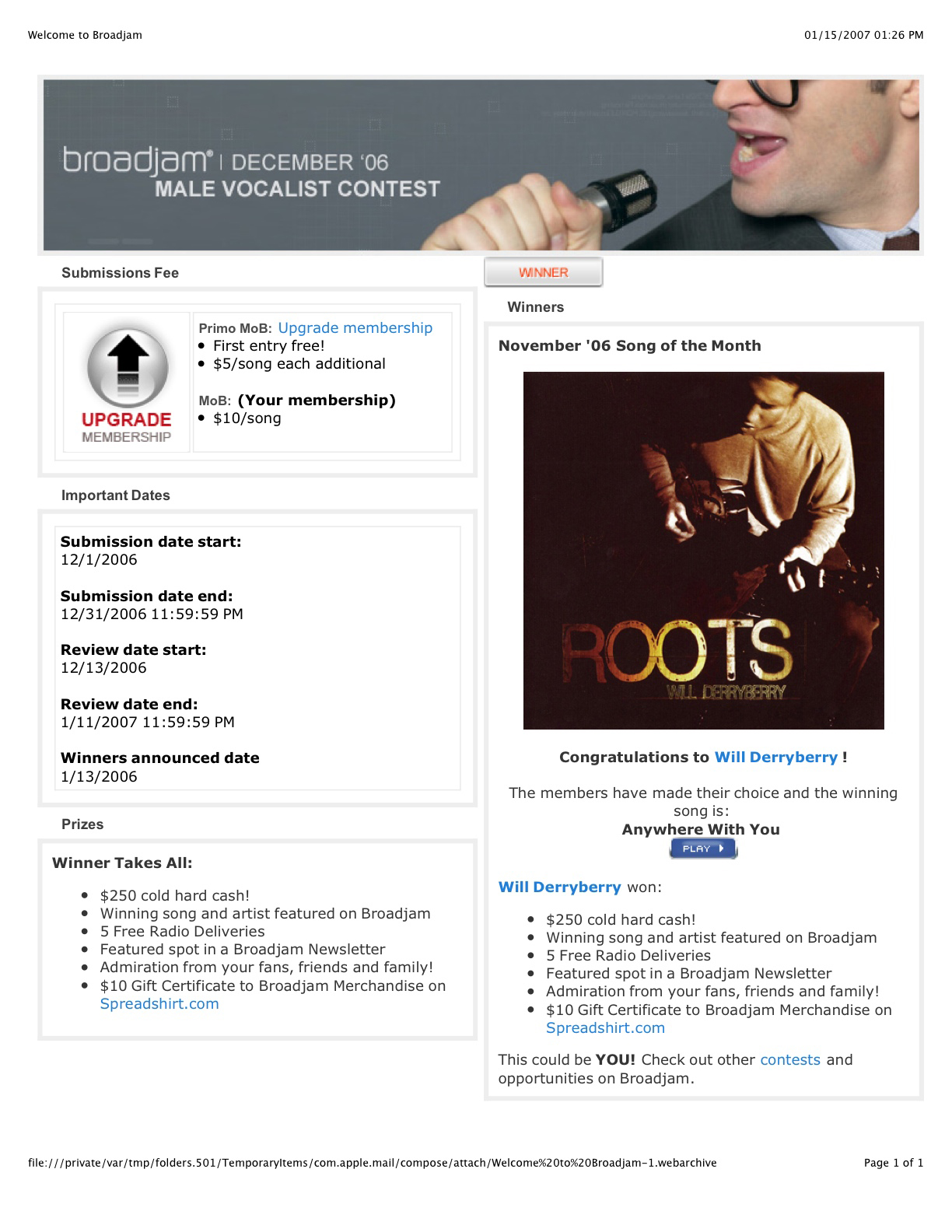Visit Spreadshirt.com link in the Prizes box
This screenshot has height=1232, width=952.
(x=159, y=1004)
